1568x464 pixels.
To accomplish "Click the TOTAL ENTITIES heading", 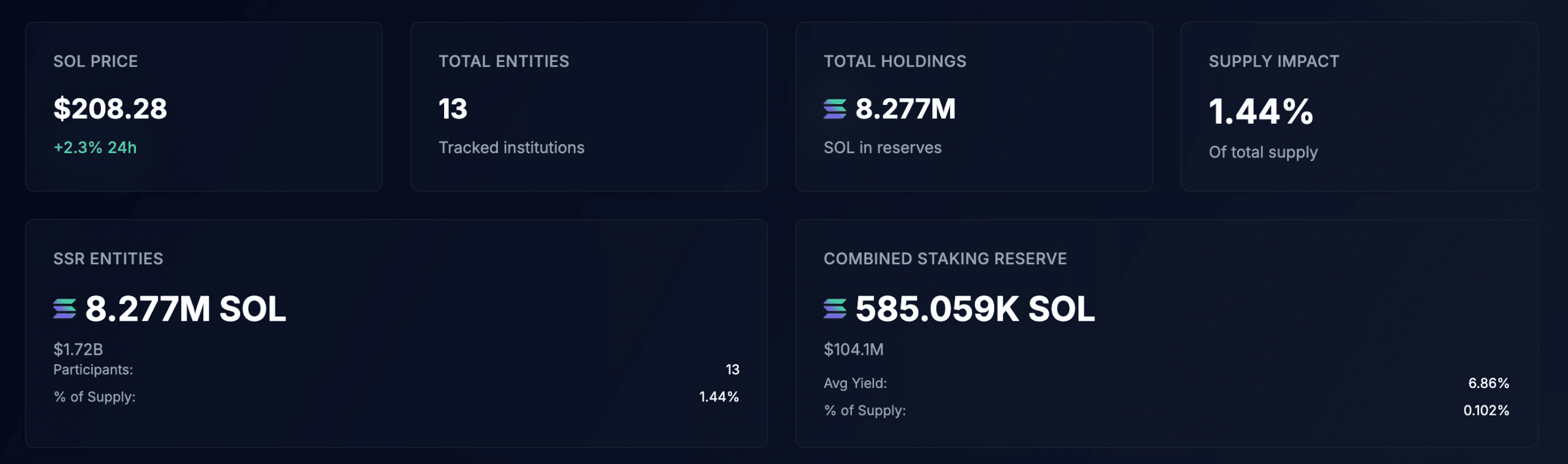I will tap(503, 61).
